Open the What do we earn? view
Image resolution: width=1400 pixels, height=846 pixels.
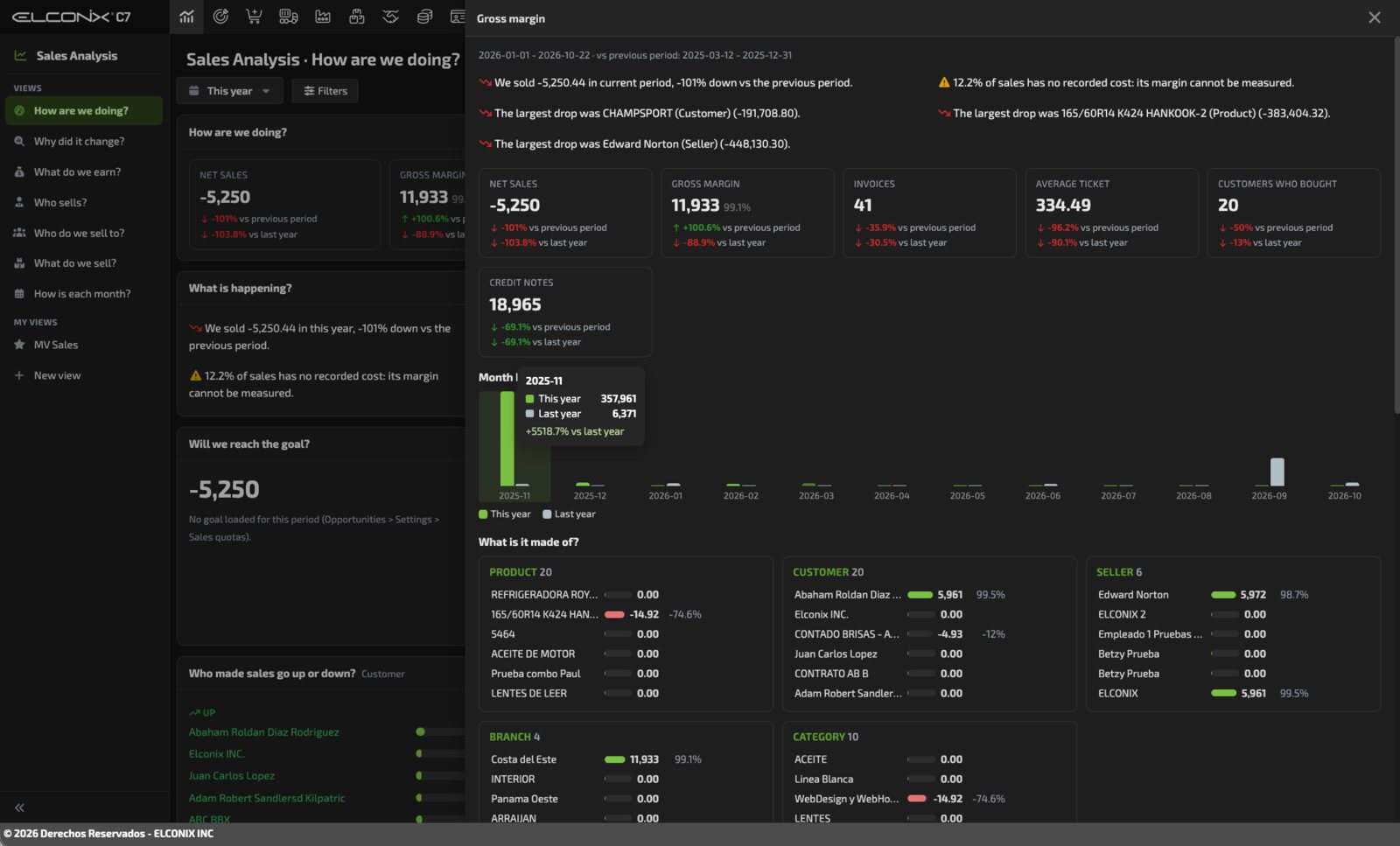pos(84,171)
